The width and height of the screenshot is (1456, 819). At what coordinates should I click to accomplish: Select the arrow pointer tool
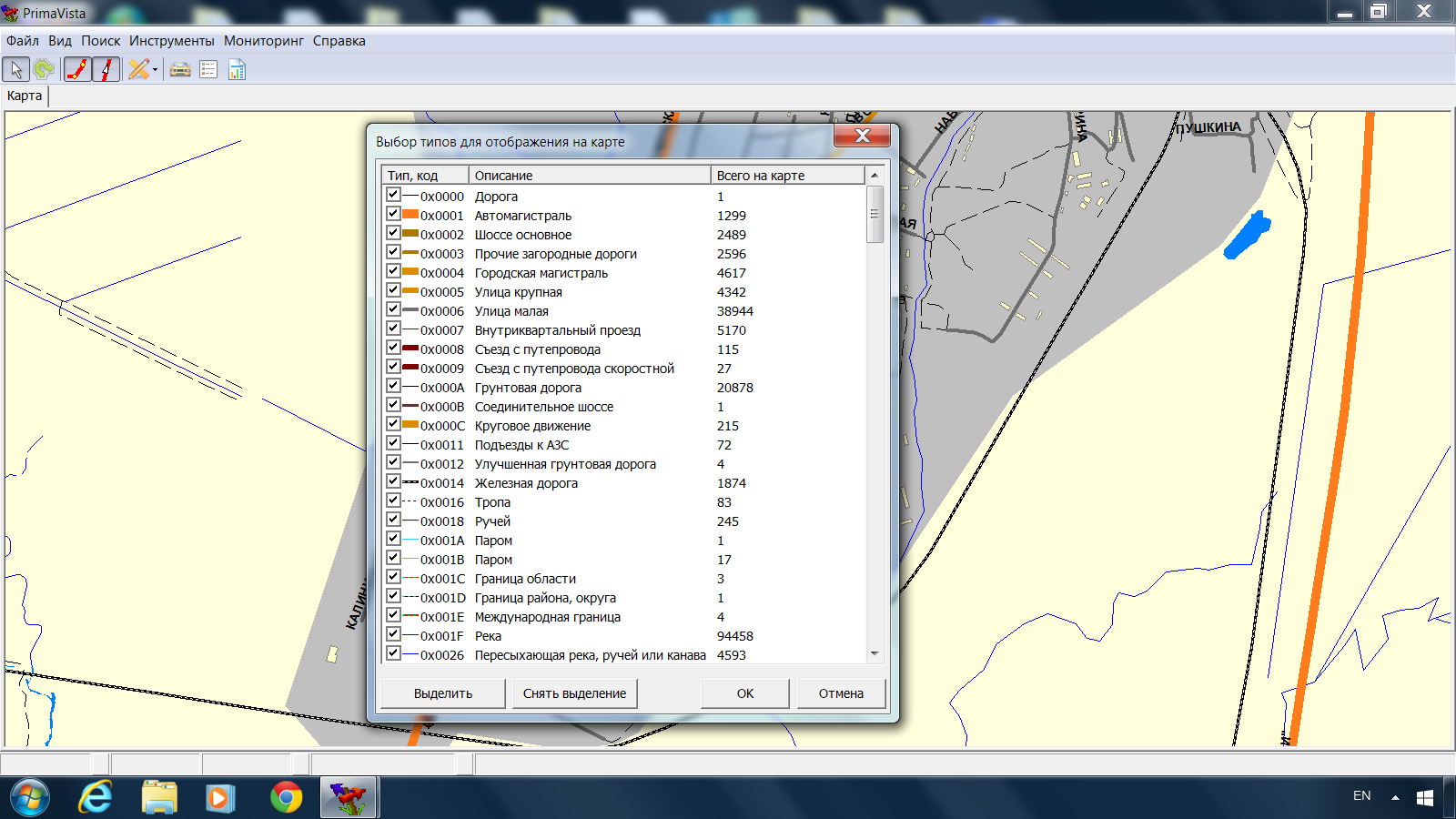tap(16, 69)
